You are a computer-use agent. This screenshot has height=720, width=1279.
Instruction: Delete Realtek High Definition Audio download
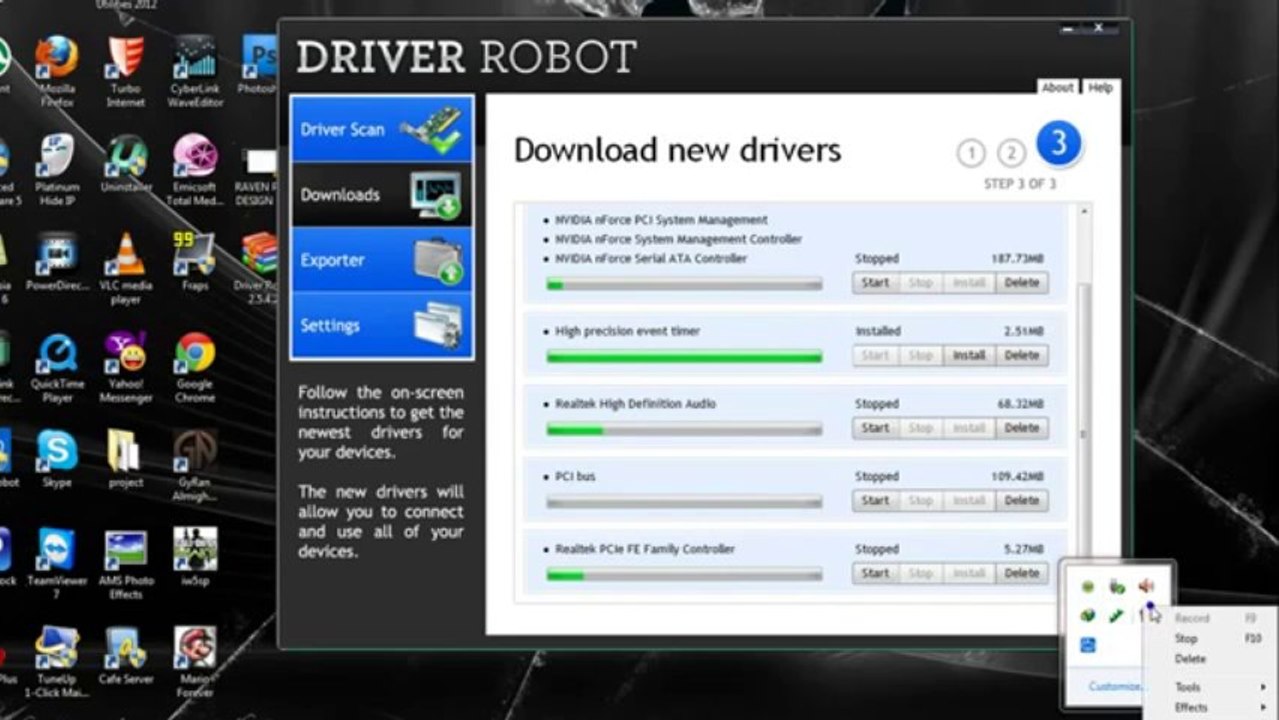click(x=1021, y=428)
